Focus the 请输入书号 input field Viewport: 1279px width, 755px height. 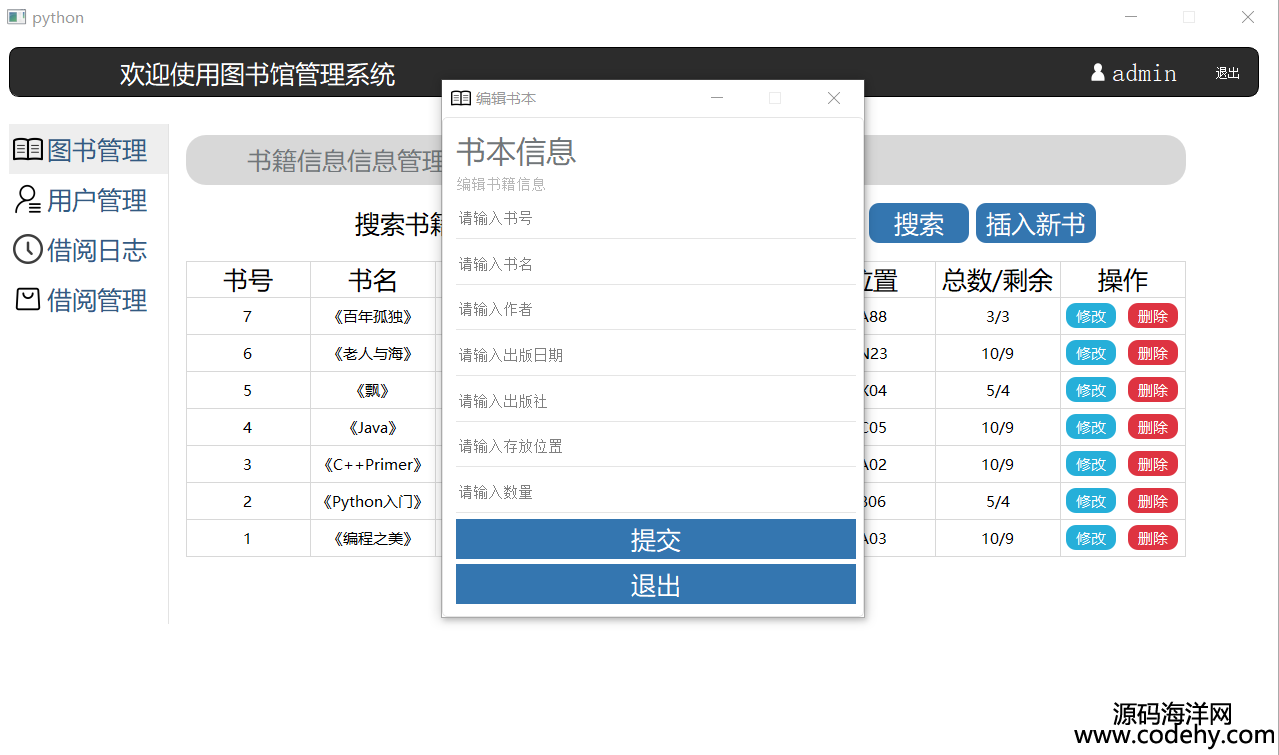pyautogui.click(x=655, y=218)
